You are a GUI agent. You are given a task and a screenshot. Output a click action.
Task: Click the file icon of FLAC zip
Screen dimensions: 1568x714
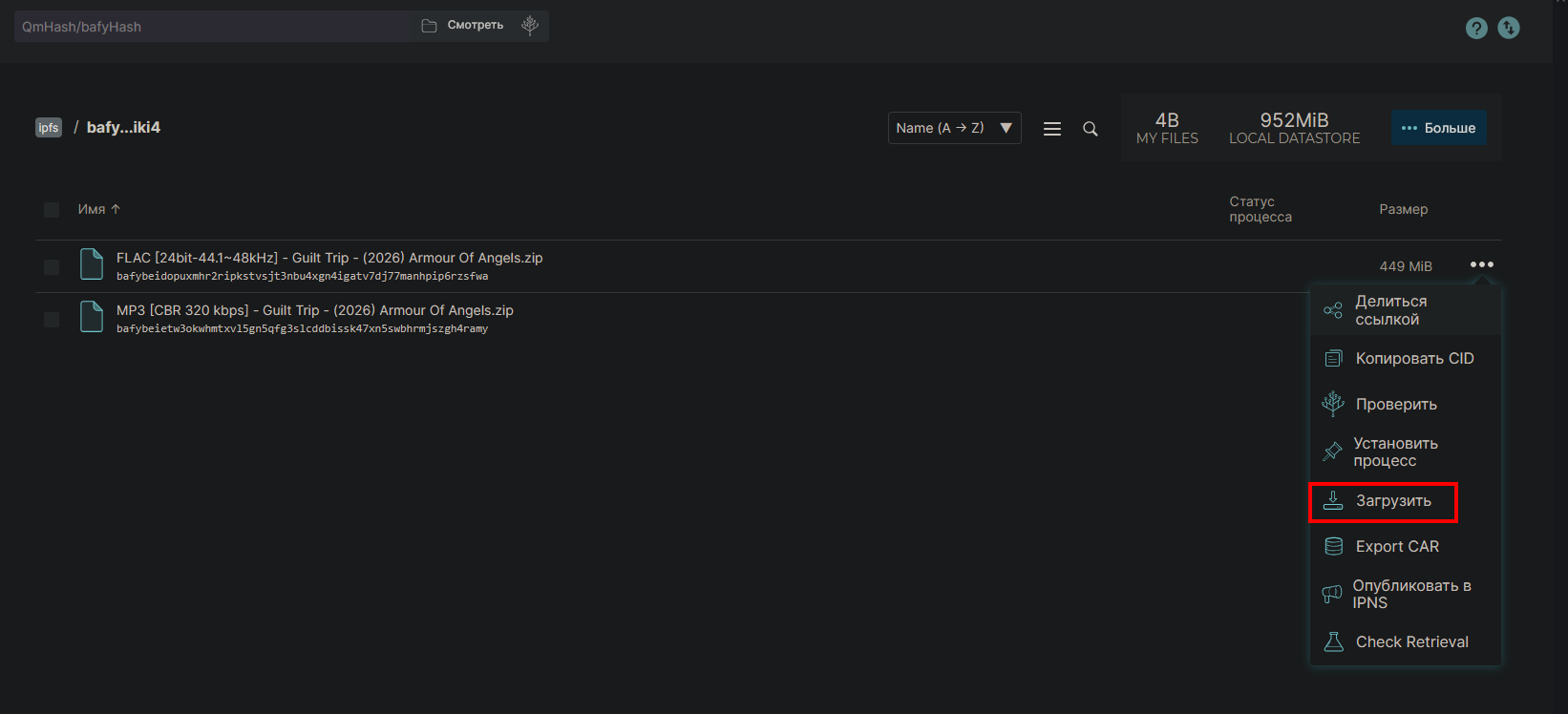tap(92, 264)
